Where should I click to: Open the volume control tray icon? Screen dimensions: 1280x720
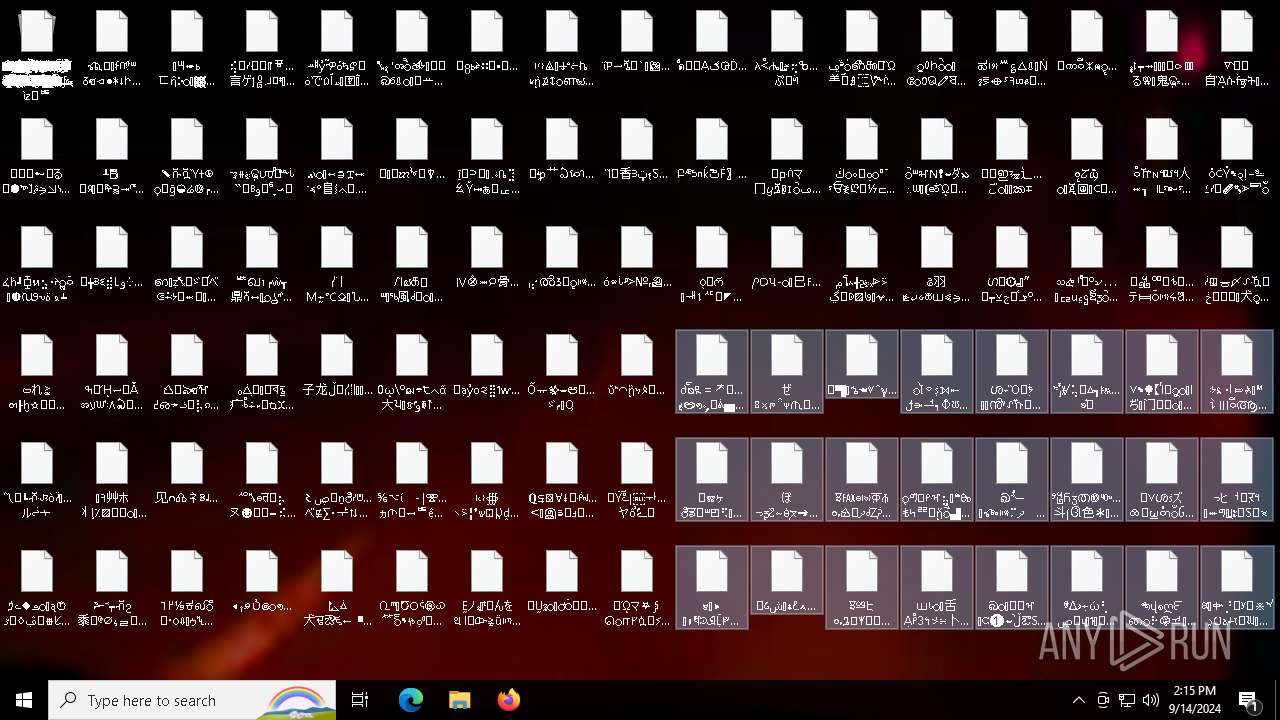(1151, 700)
